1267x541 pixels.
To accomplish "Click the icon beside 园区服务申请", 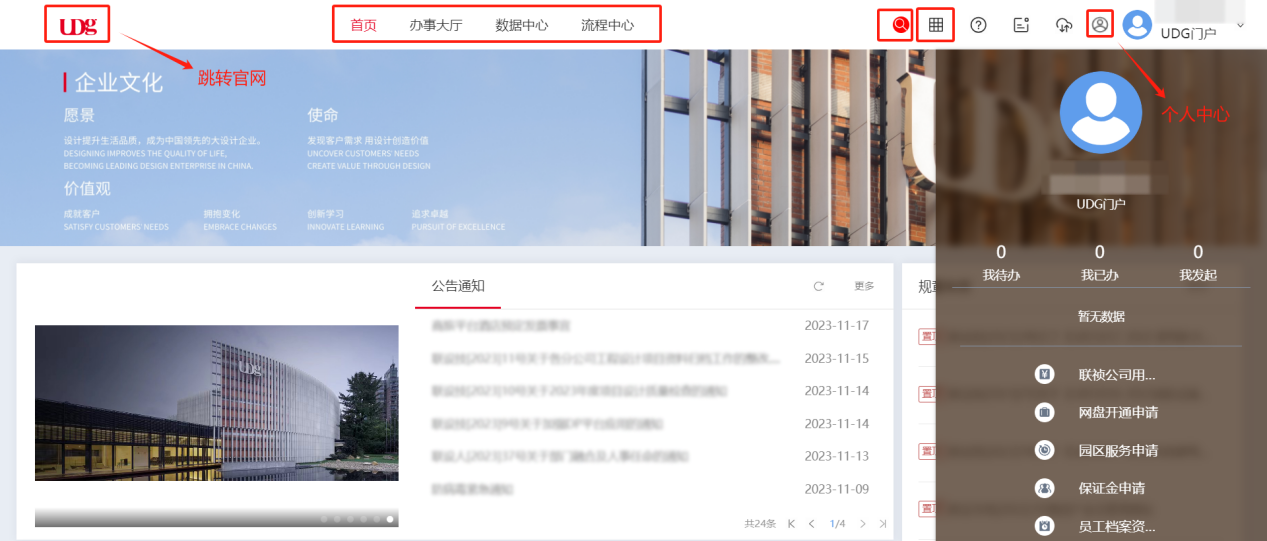I will (x=1045, y=450).
